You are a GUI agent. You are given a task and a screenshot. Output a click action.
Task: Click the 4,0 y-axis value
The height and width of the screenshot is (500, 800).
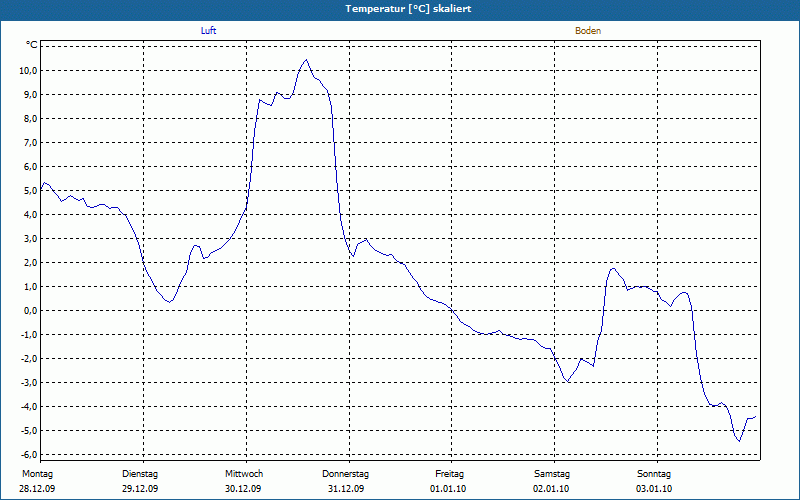click(x=30, y=214)
